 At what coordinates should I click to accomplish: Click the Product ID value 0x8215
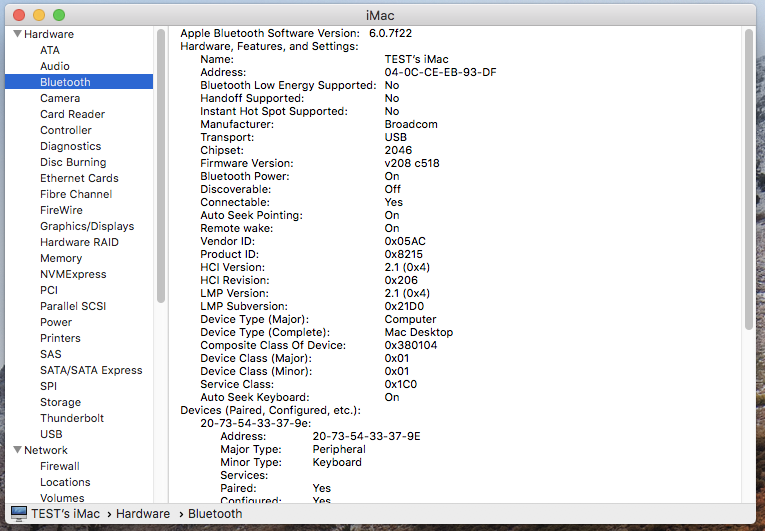click(404, 254)
